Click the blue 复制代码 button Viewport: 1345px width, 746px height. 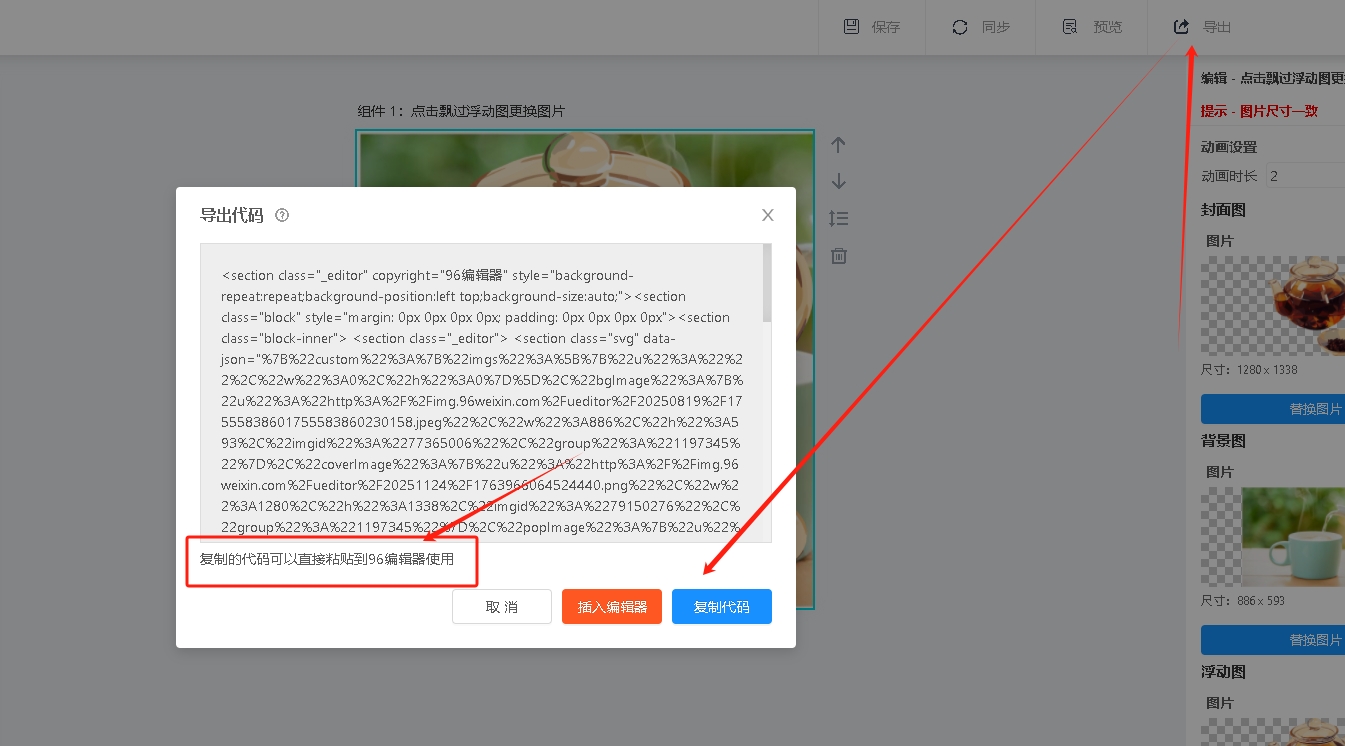[x=721, y=607]
